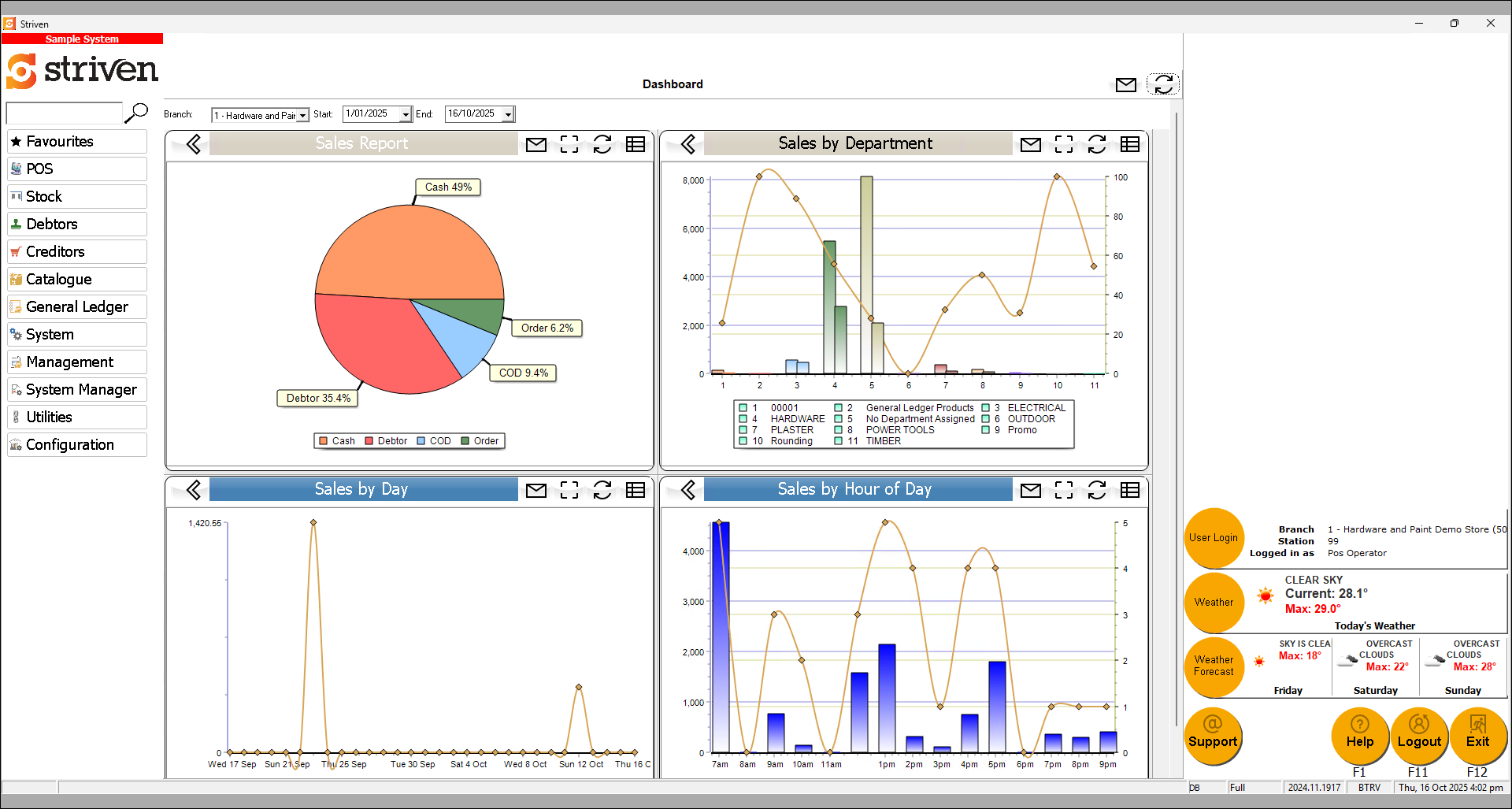Collapse the Sales Report panel with its chevron
Image resolution: width=1512 pixels, height=809 pixels.
193,144
